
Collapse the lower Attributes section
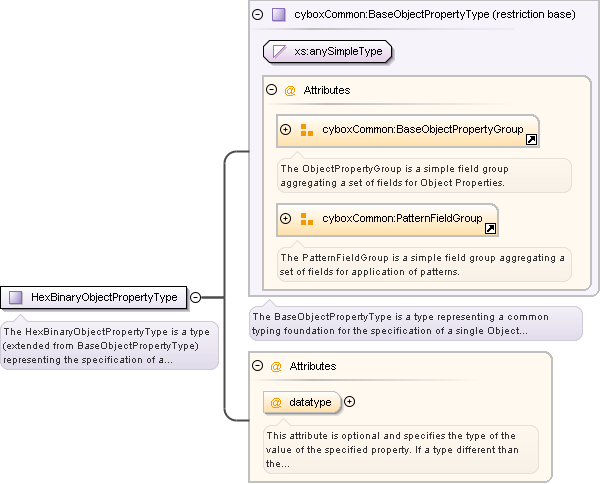257,366
